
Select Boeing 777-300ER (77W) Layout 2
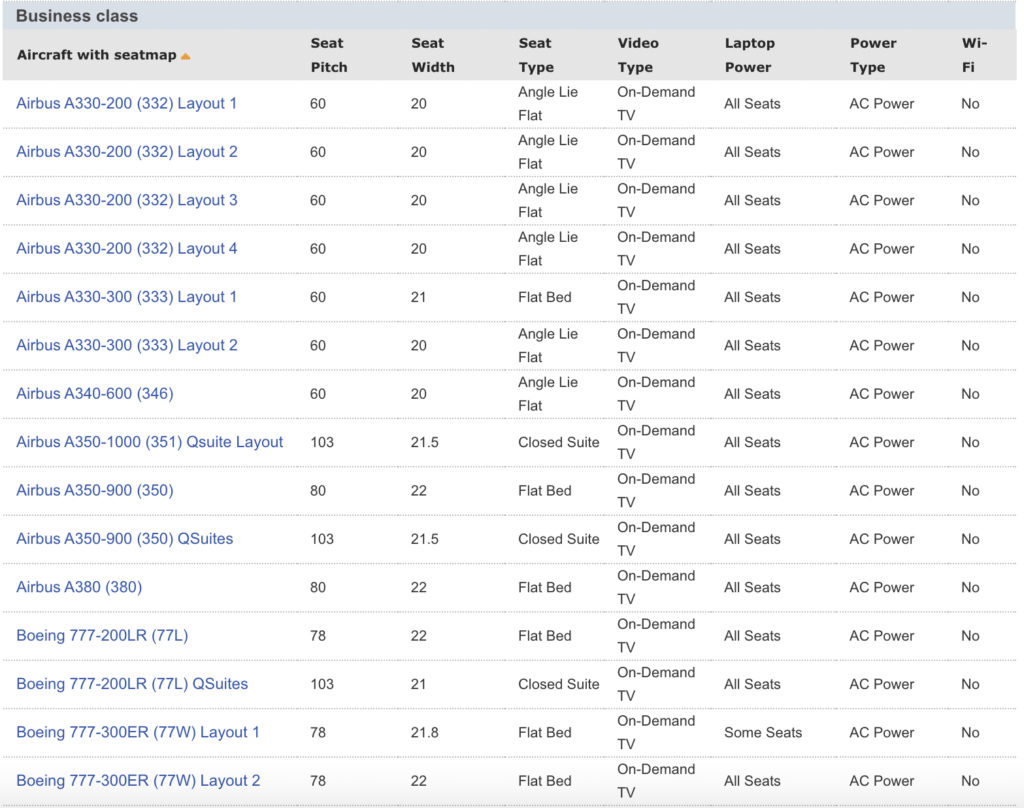pyautogui.click(x=138, y=781)
